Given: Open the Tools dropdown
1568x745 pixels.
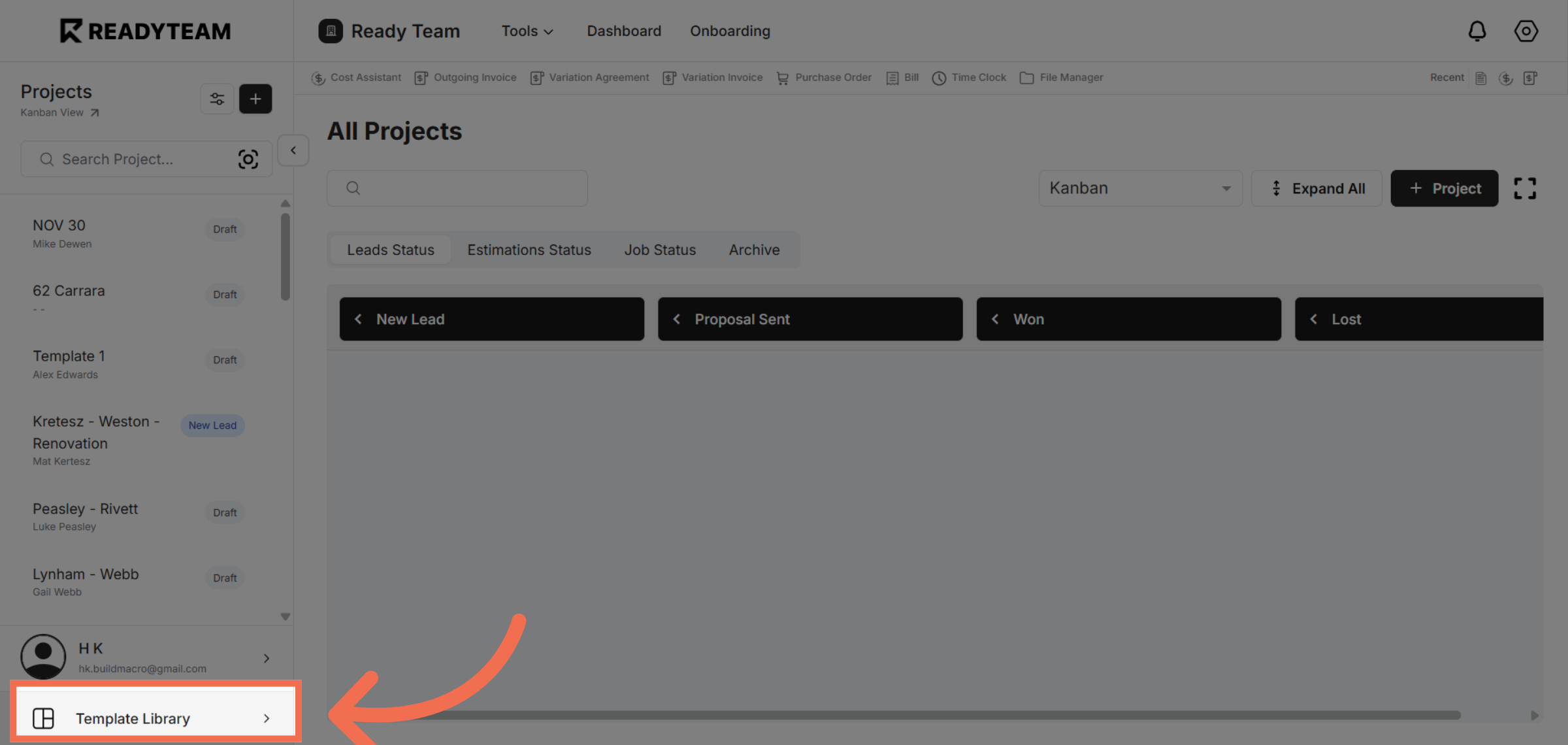Looking at the screenshot, I should 527,31.
